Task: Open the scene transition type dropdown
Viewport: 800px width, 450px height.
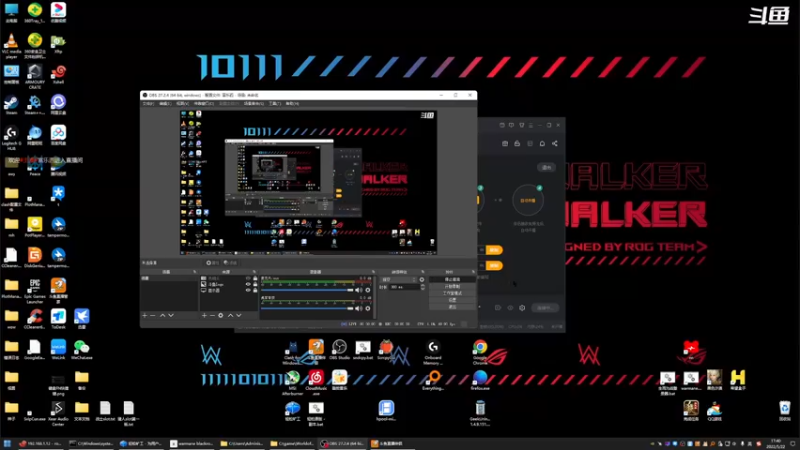Action: pos(398,280)
